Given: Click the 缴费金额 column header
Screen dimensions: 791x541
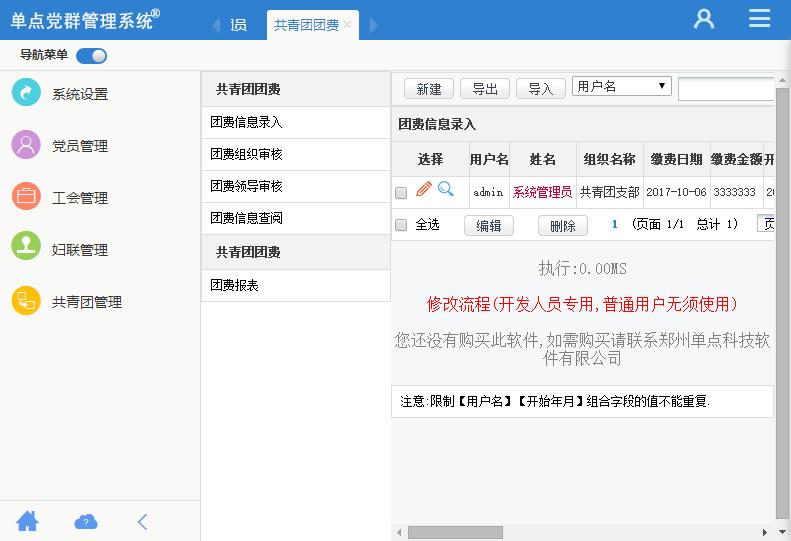Looking at the screenshot, I should pos(737,159).
